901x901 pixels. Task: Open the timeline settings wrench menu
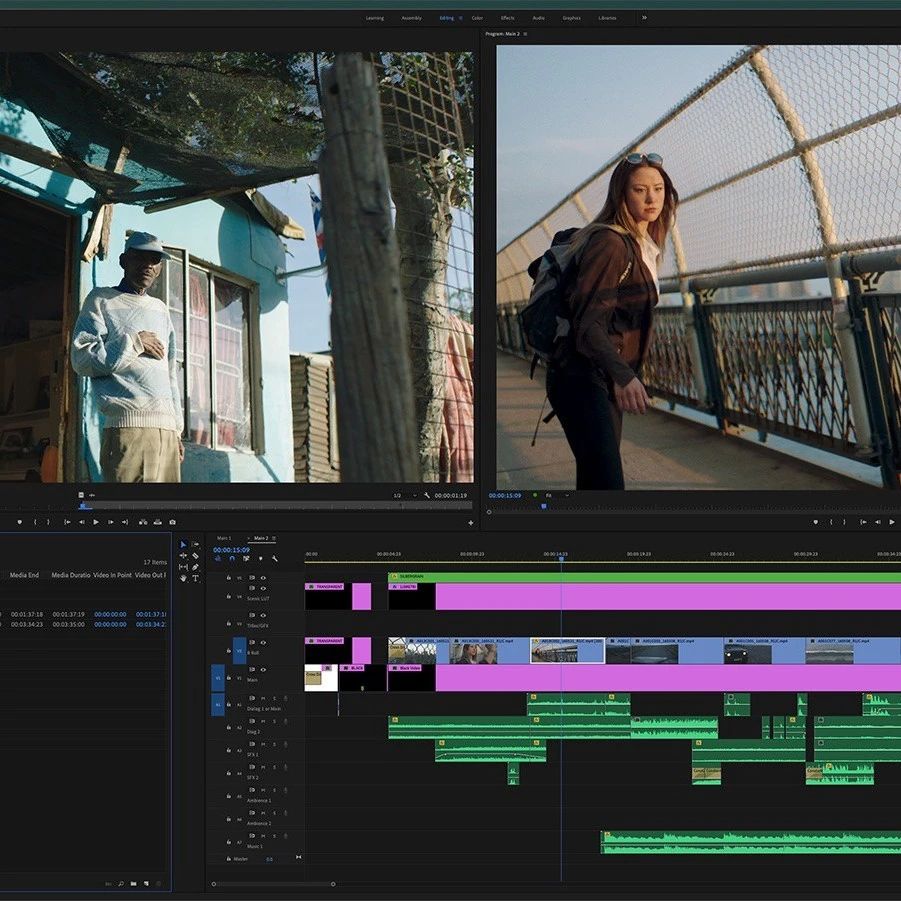(x=274, y=558)
